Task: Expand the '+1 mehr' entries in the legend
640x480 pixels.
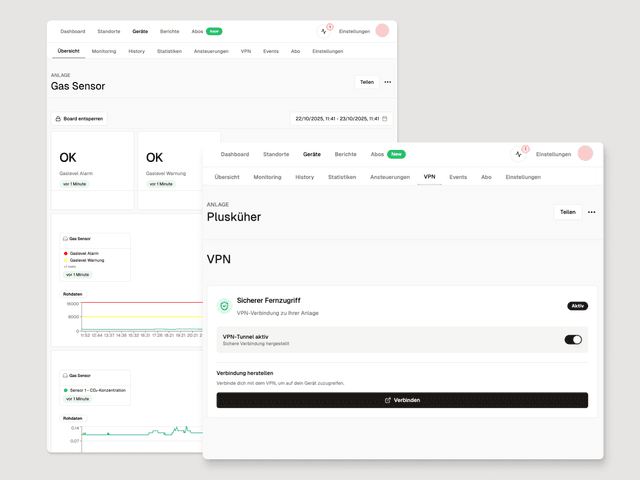Action: tap(69, 267)
